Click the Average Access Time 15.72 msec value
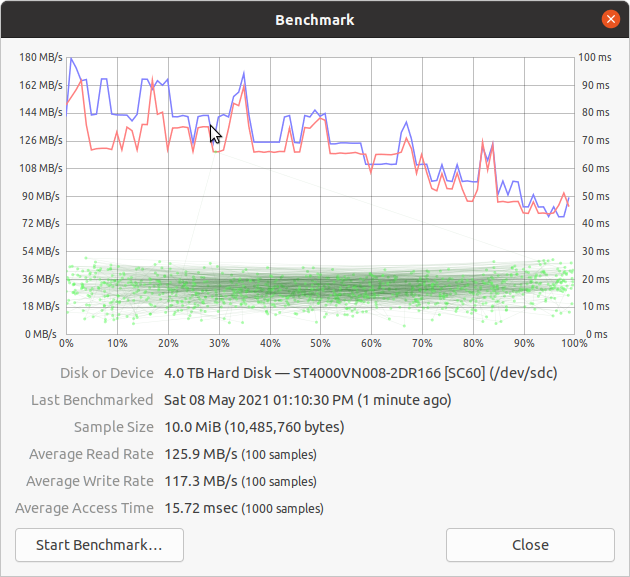Viewport: 630px width, 577px height. [x=201, y=508]
